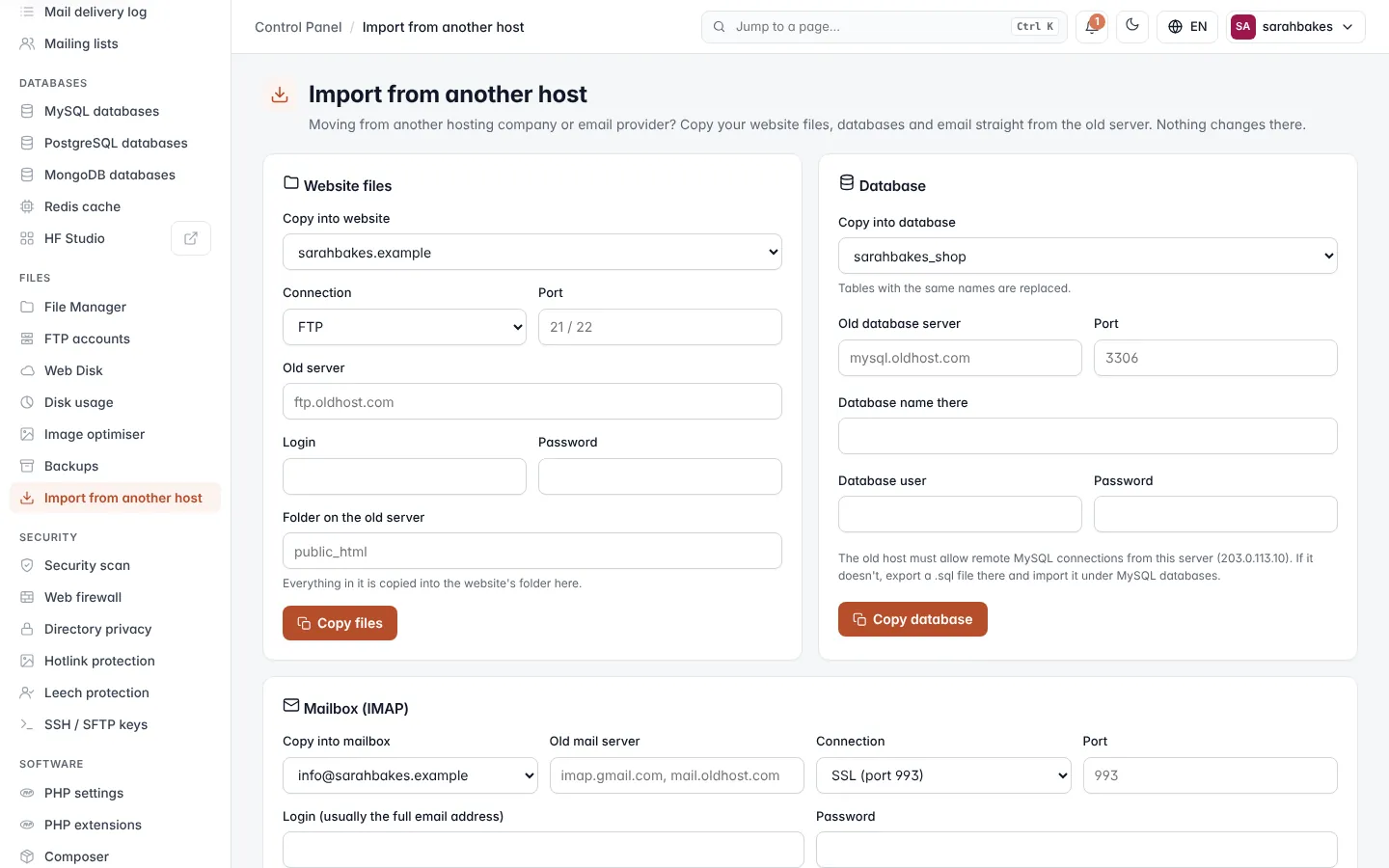1389x868 pixels.
Task: Click the SA user avatar
Action: (x=1242, y=27)
